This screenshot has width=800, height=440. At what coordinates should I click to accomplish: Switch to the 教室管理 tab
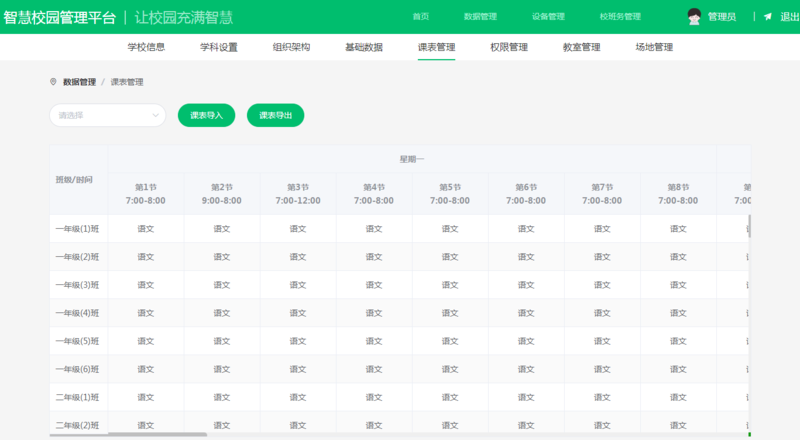[x=581, y=47]
